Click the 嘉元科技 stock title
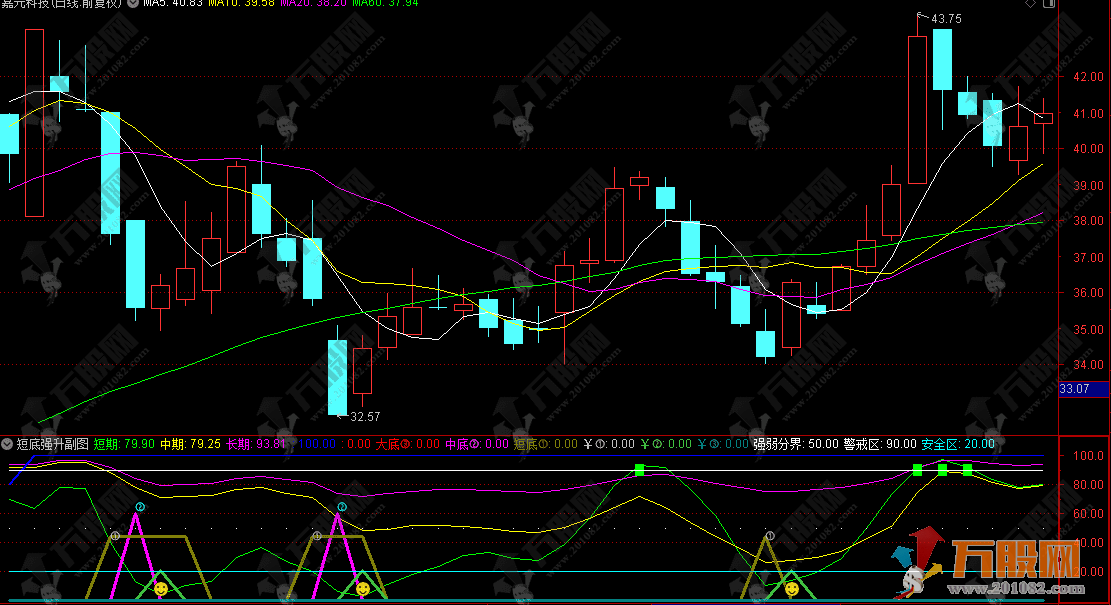This screenshot has width=1111, height=605. [30, 4]
